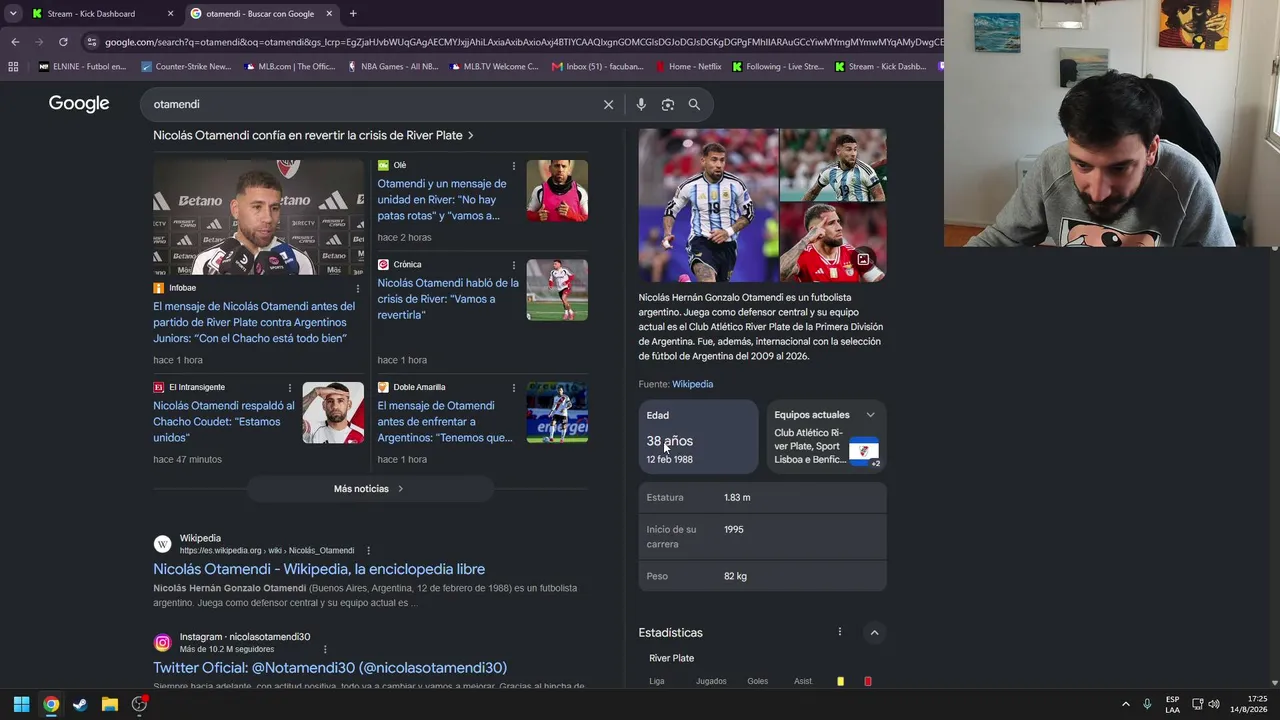Follow the Wikipedia source link in knowledge panel
Viewport: 1280px width, 720px height.
pos(692,384)
